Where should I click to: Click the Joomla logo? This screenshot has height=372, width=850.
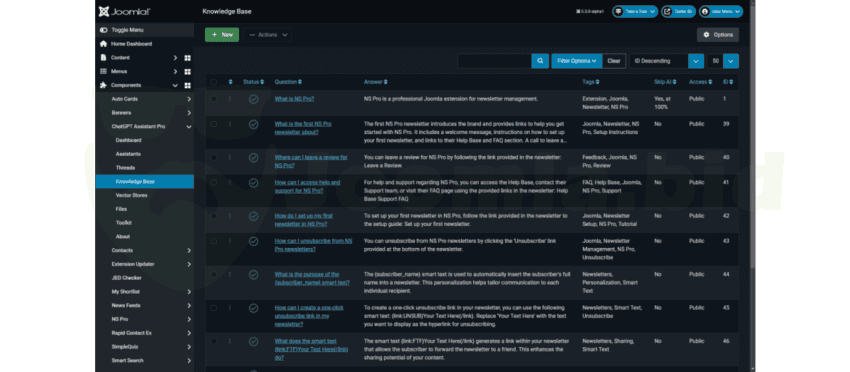(x=125, y=11)
